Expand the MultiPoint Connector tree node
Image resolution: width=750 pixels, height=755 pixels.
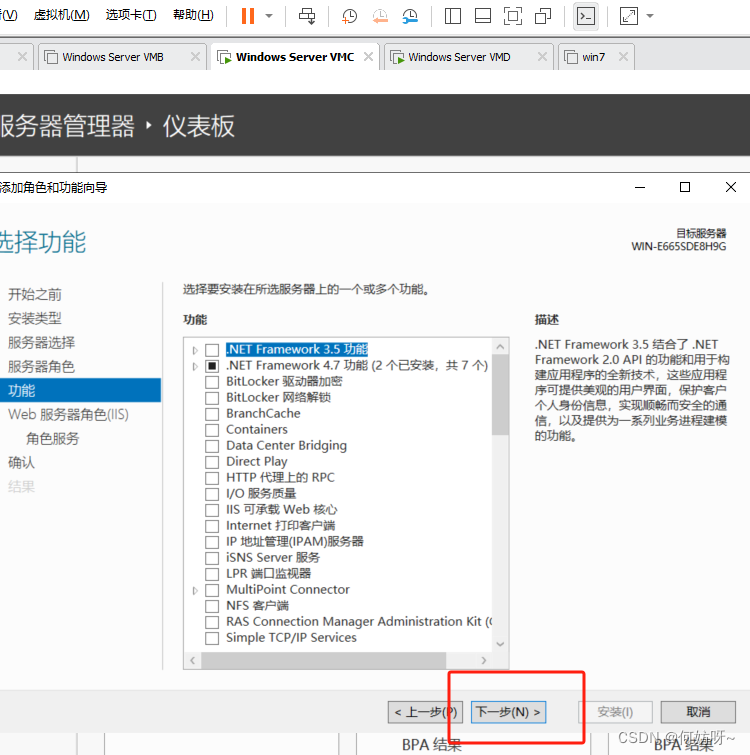click(195, 590)
